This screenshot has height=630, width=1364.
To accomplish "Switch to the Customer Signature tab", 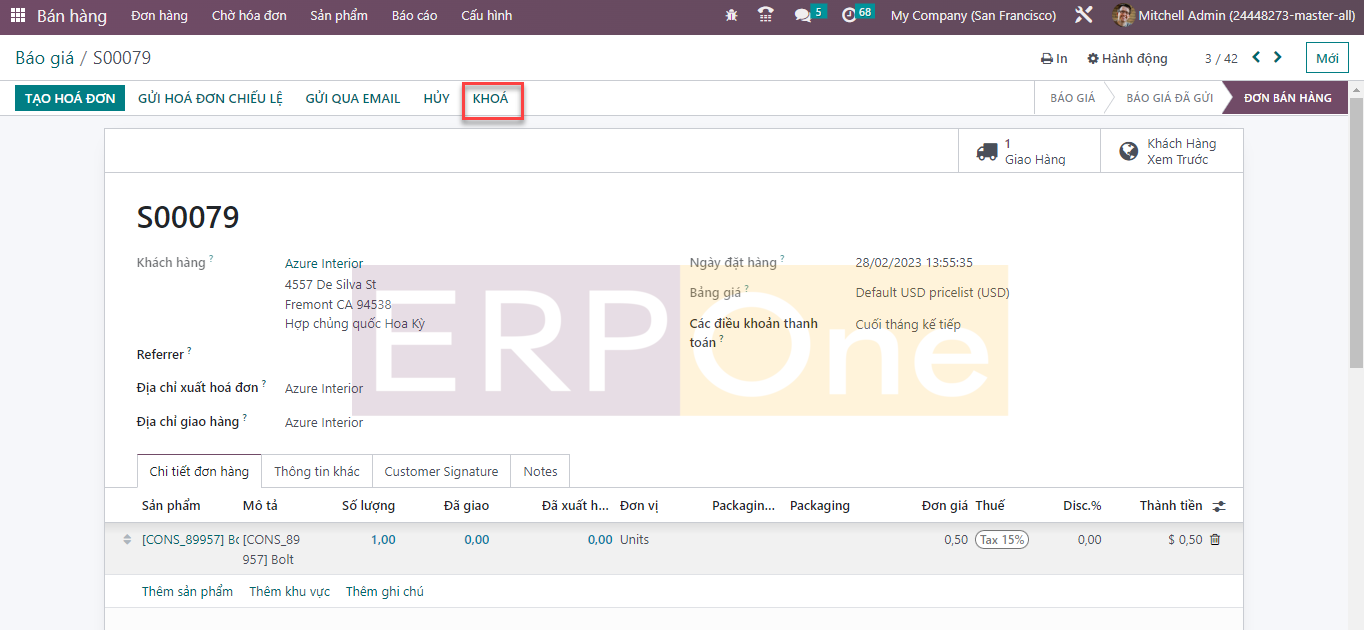I will [x=441, y=471].
